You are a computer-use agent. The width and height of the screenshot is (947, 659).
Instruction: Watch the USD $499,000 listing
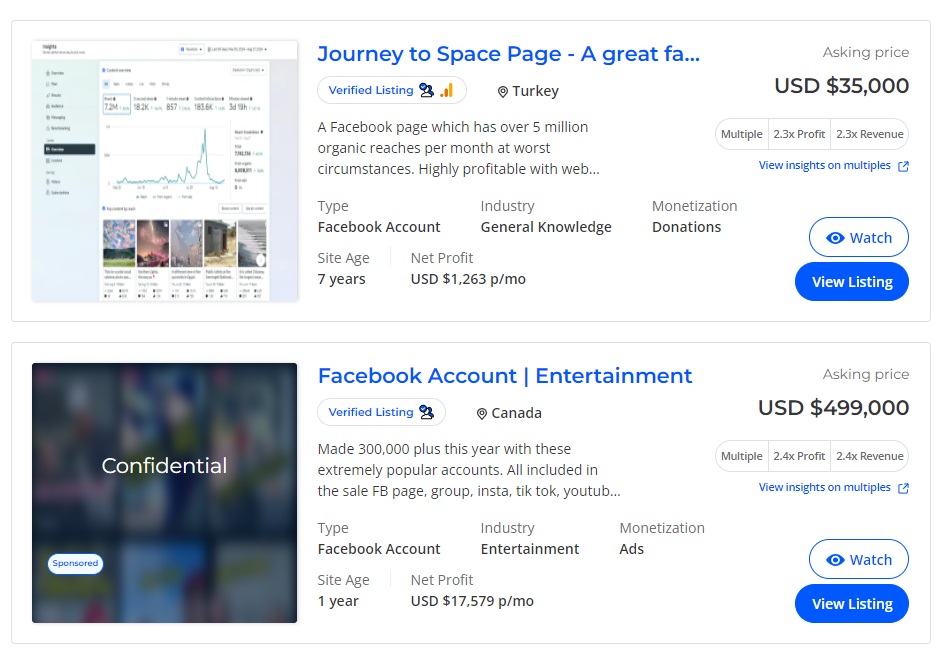(859, 559)
